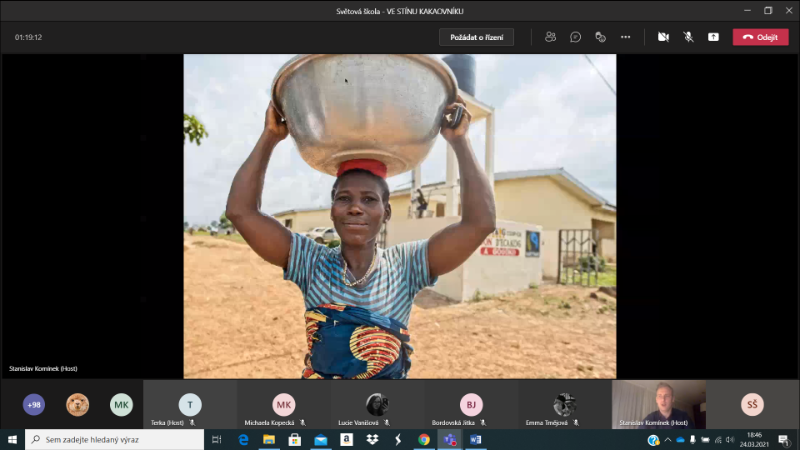Open the share content tray
The width and height of the screenshot is (800, 450).
pos(713,37)
